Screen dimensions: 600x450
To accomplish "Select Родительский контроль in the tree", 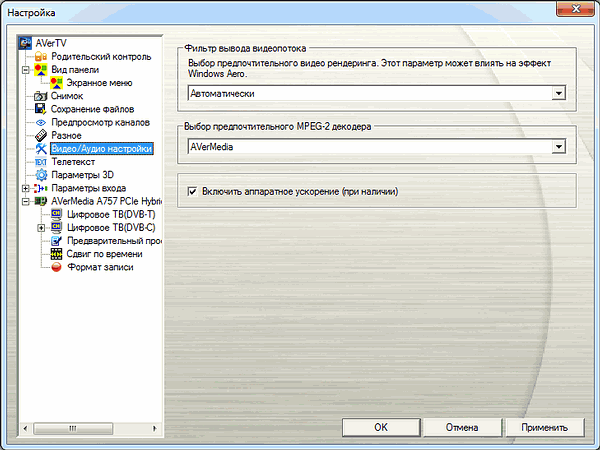I will click(x=101, y=57).
